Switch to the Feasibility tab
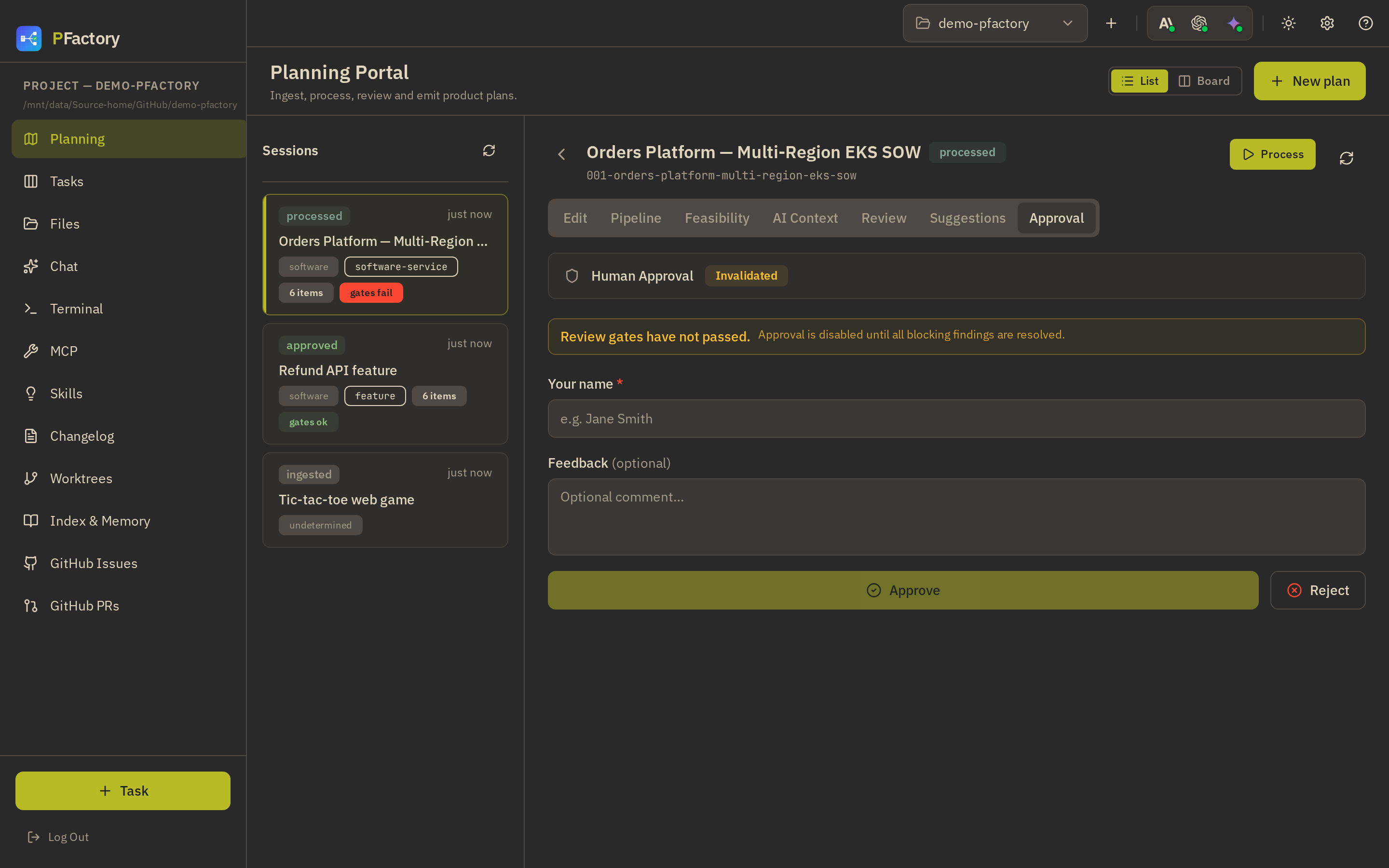Viewport: 1389px width, 868px height. (717, 218)
